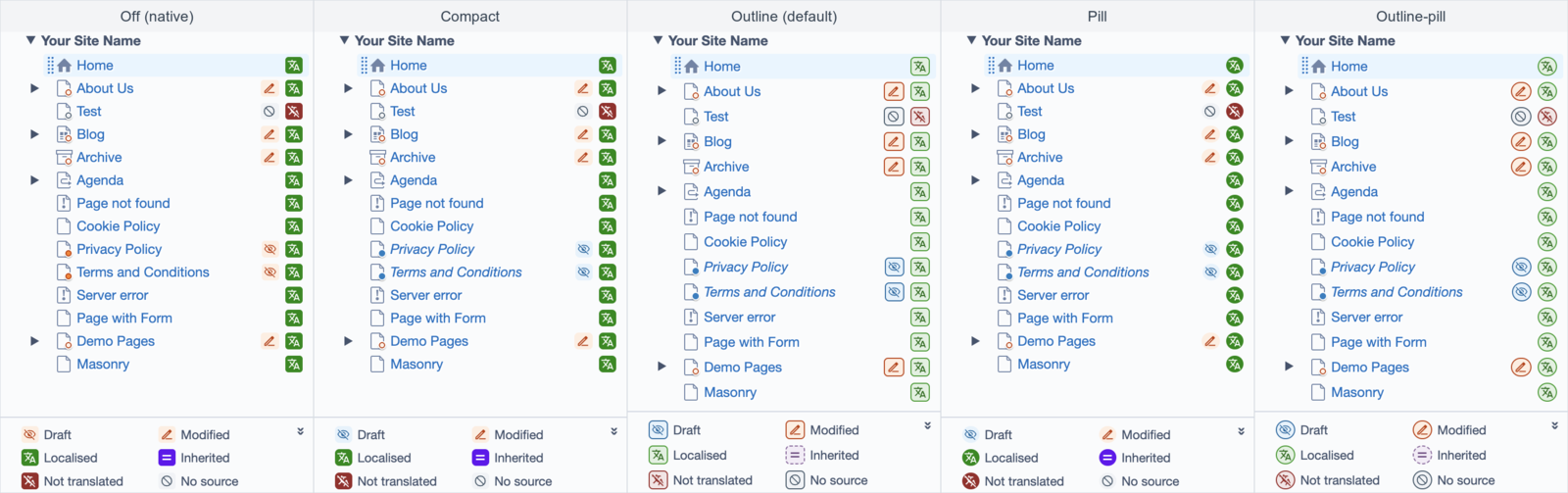Click Privacy Policy draft eye icon in Pill panel
1568x493 pixels.
(x=1210, y=249)
